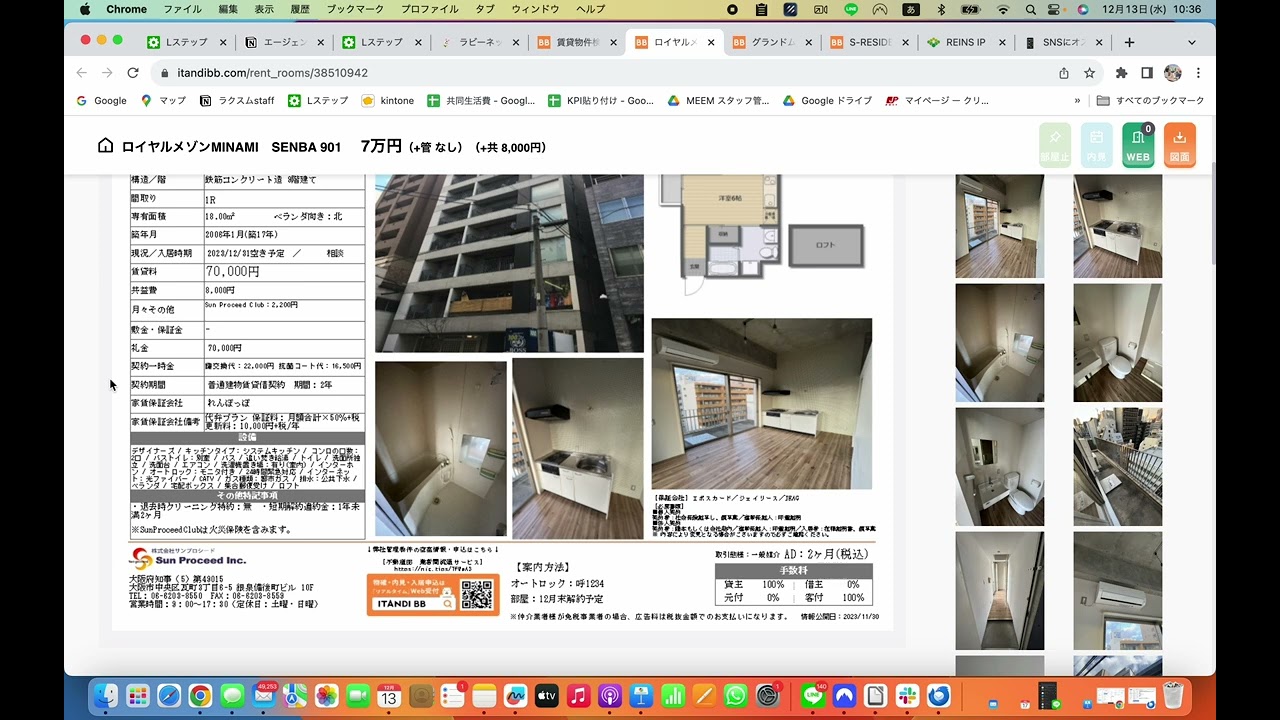View the room interior thumbnail at top of gallery

999,226
